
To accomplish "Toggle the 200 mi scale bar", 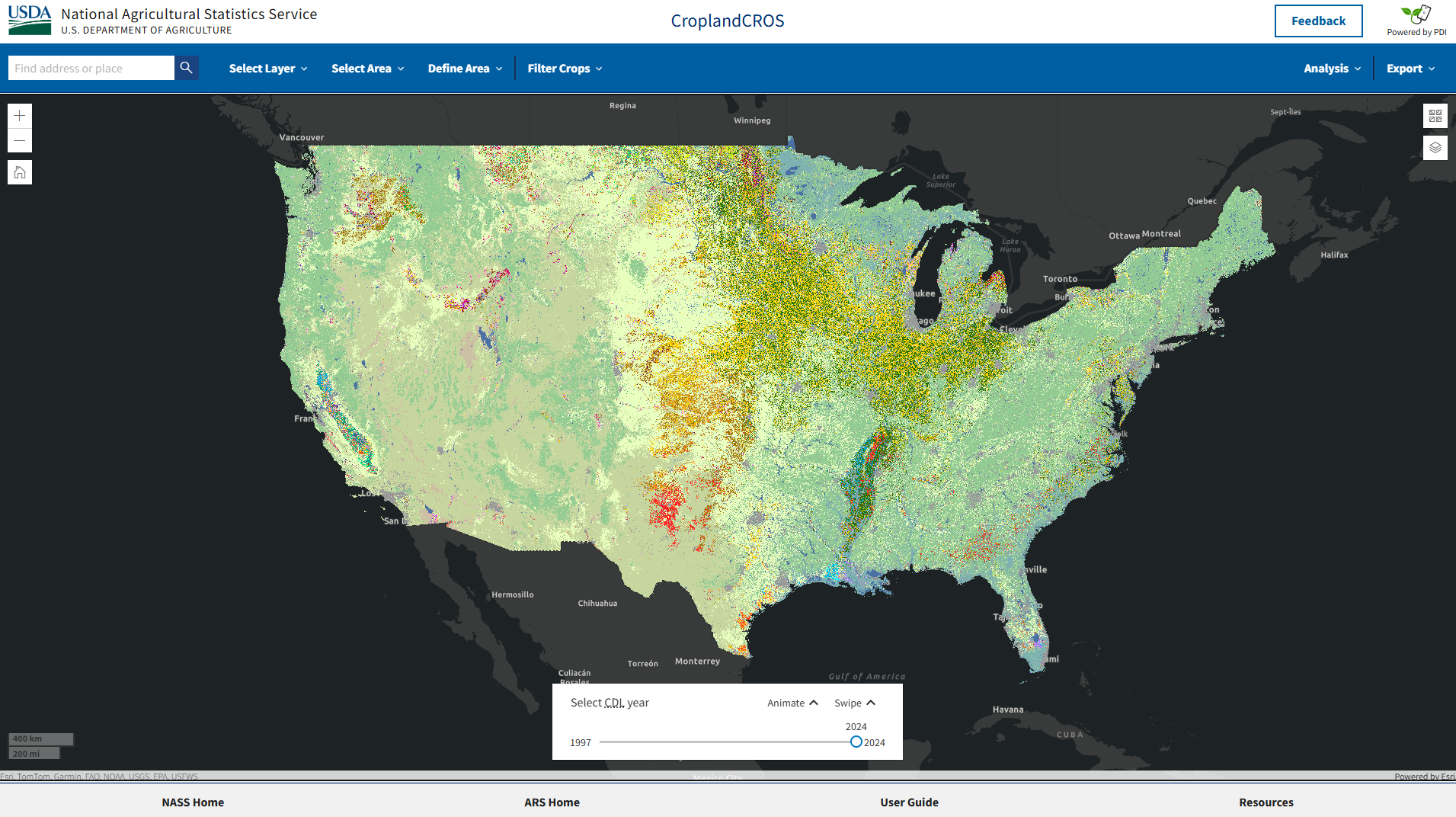I will pos(34,753).
